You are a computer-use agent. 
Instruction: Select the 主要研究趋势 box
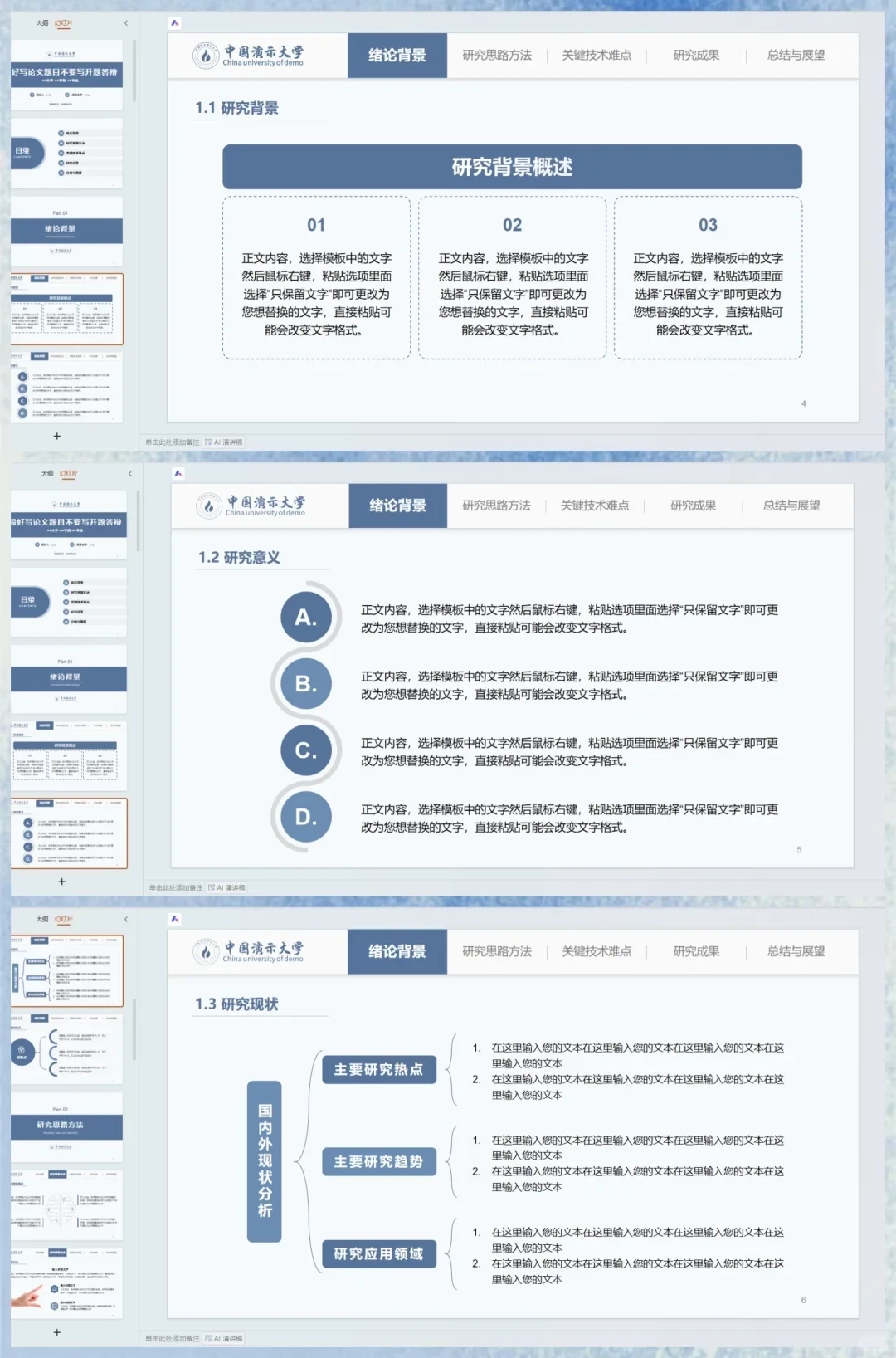(378, 1162)
